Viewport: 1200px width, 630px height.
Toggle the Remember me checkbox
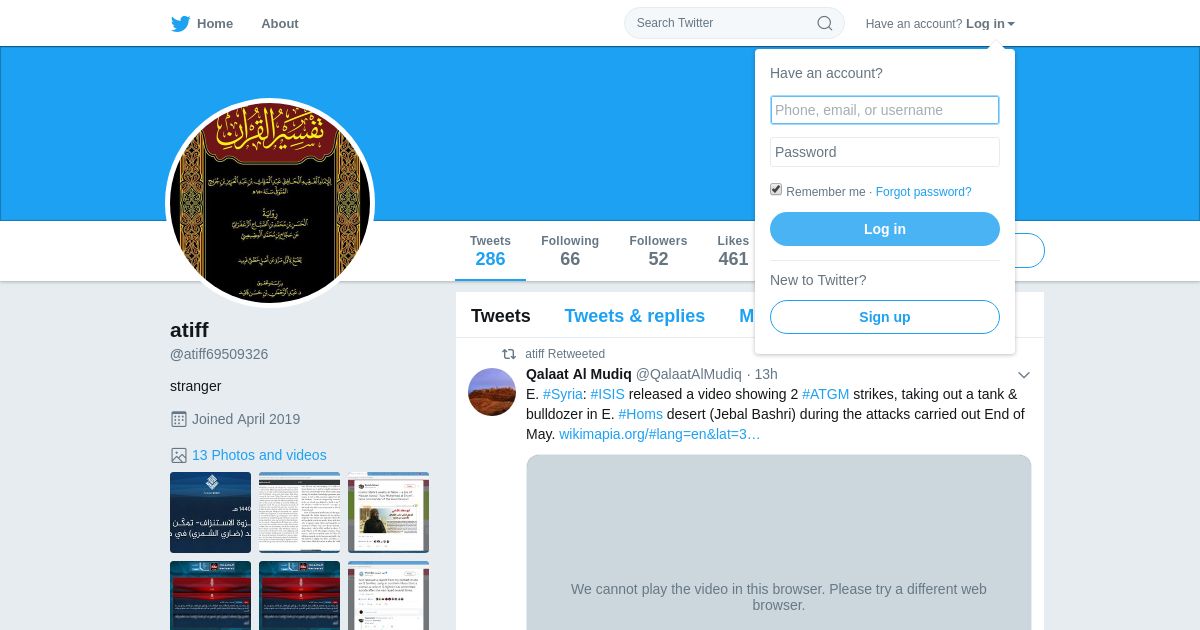[776, 189]
